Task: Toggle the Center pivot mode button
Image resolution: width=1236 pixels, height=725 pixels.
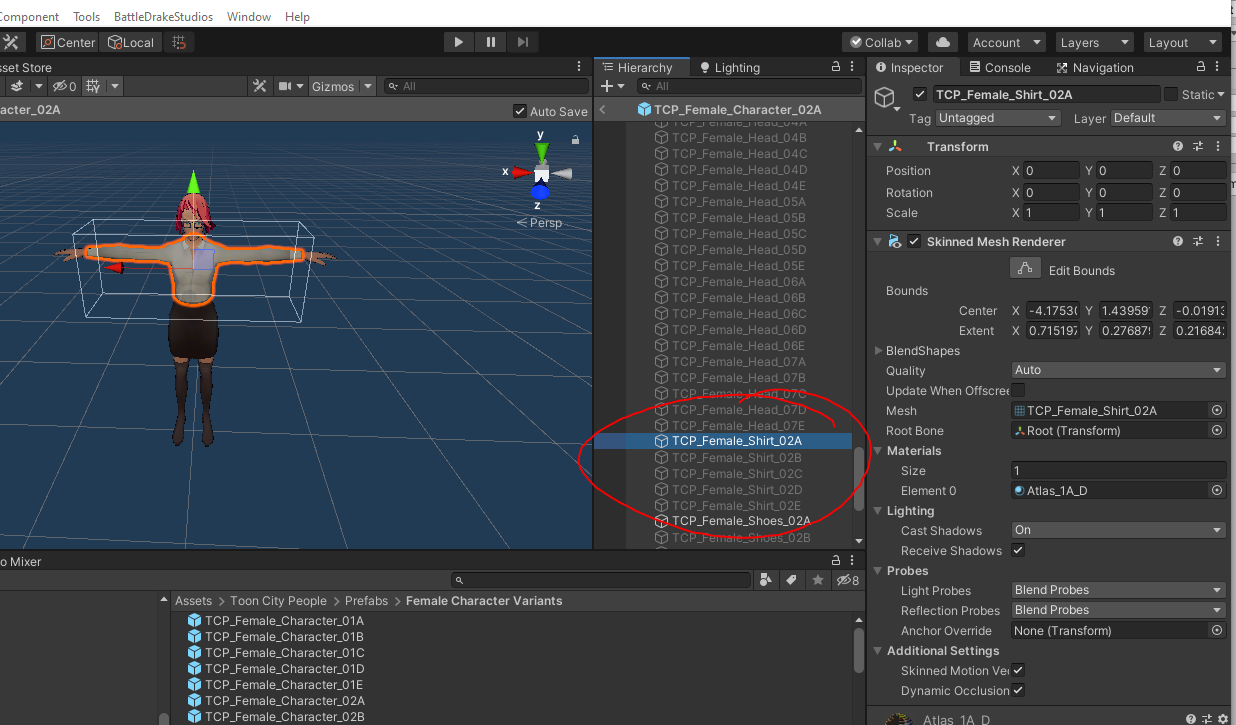Action: click(x=67, y=42)
